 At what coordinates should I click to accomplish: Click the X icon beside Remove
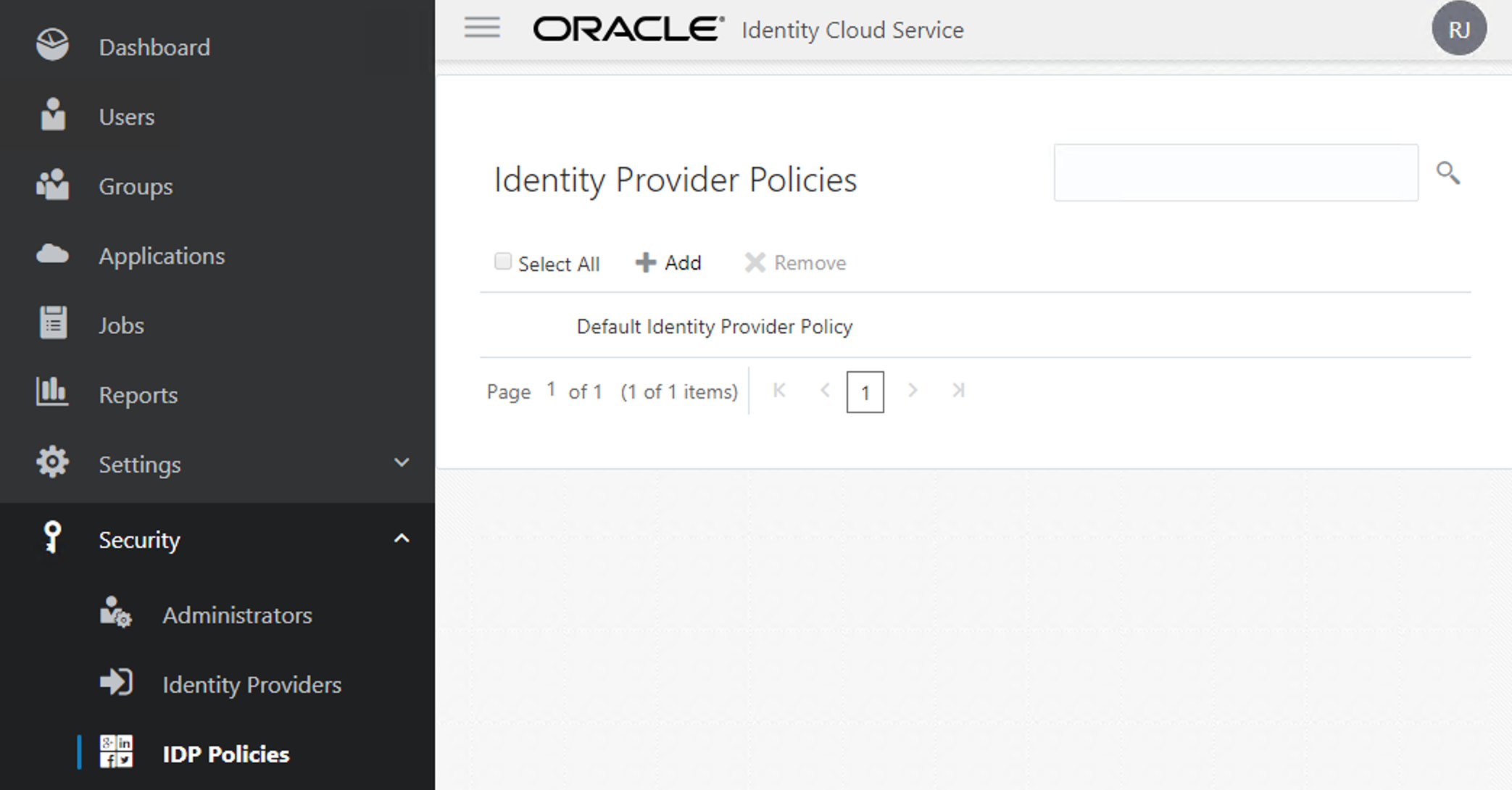coord(755,262)
